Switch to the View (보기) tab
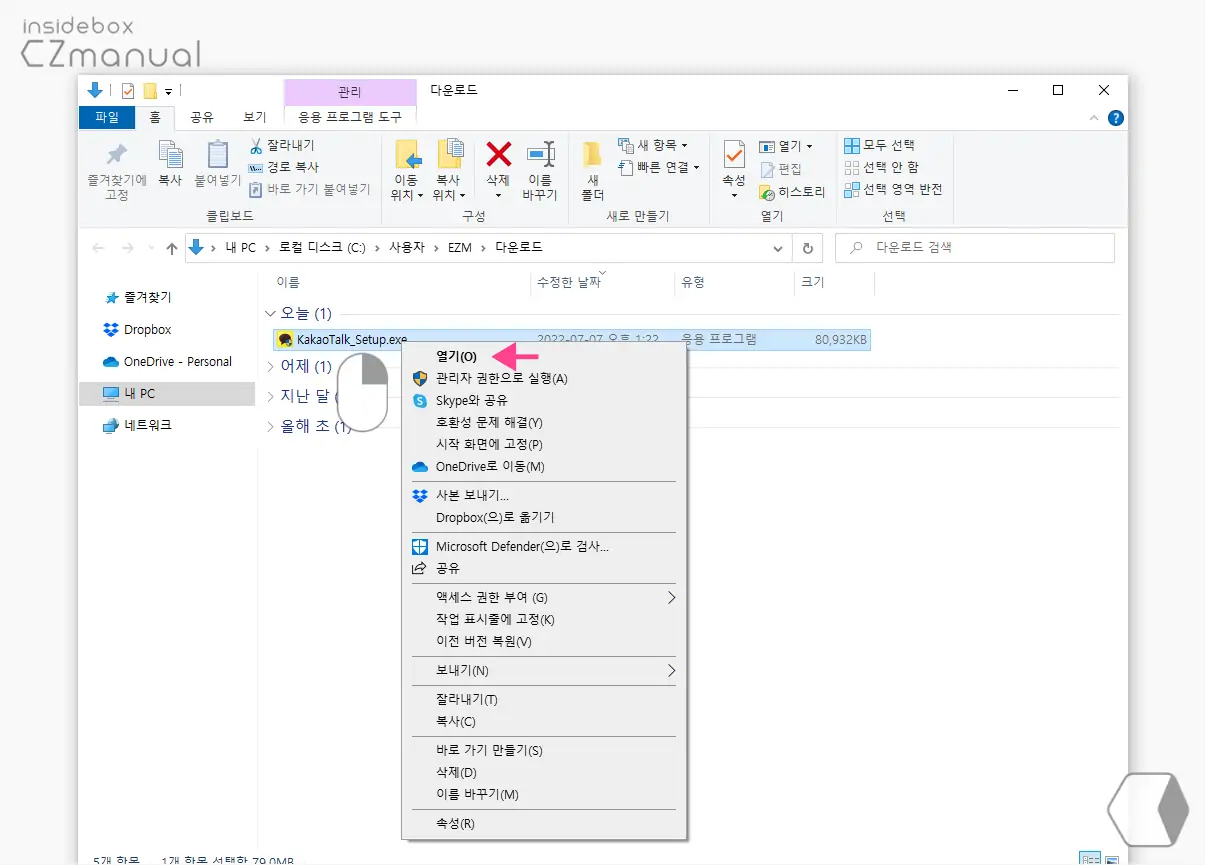Viewport: 1205px width, 865px height. [x=255, y=117]
